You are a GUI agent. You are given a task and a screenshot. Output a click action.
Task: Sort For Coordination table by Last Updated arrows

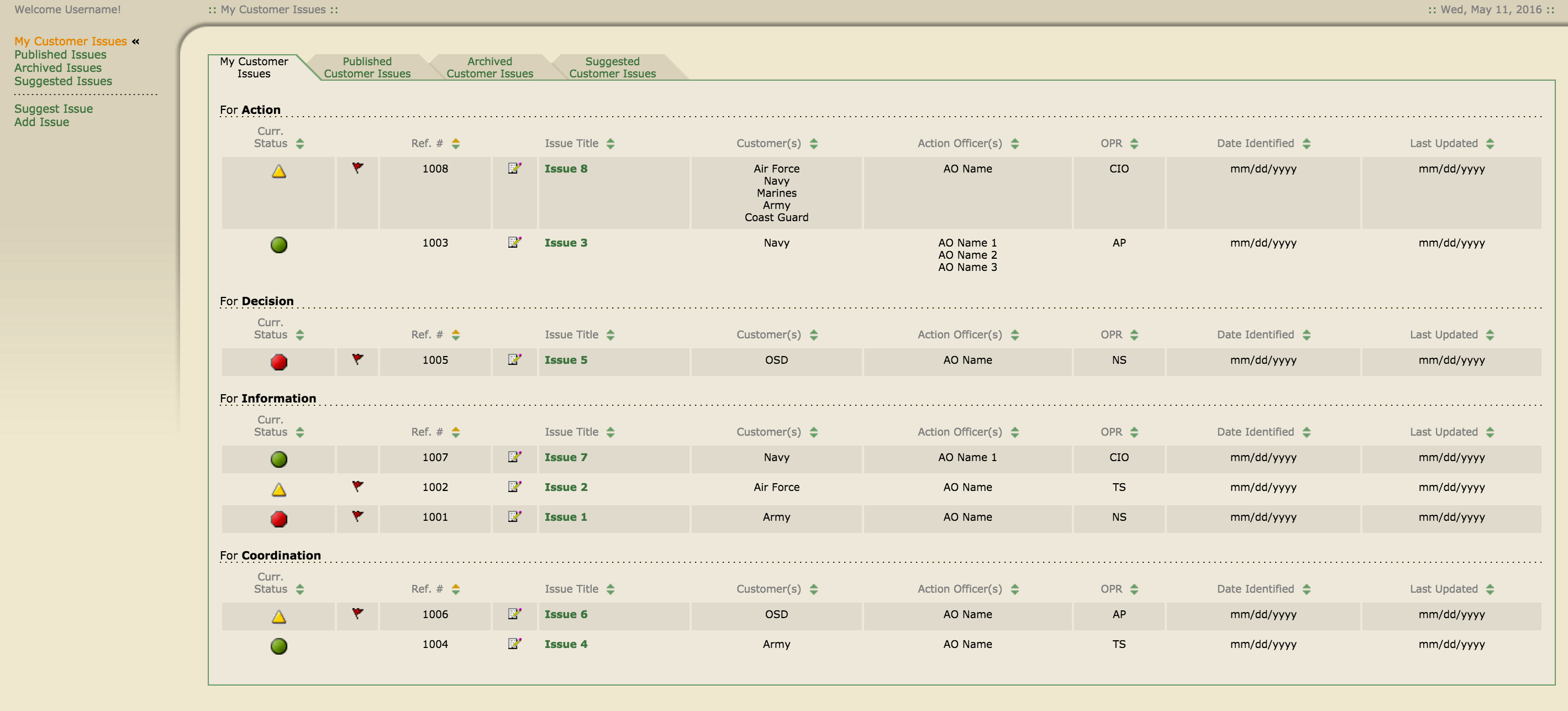tap(1490, 589)
